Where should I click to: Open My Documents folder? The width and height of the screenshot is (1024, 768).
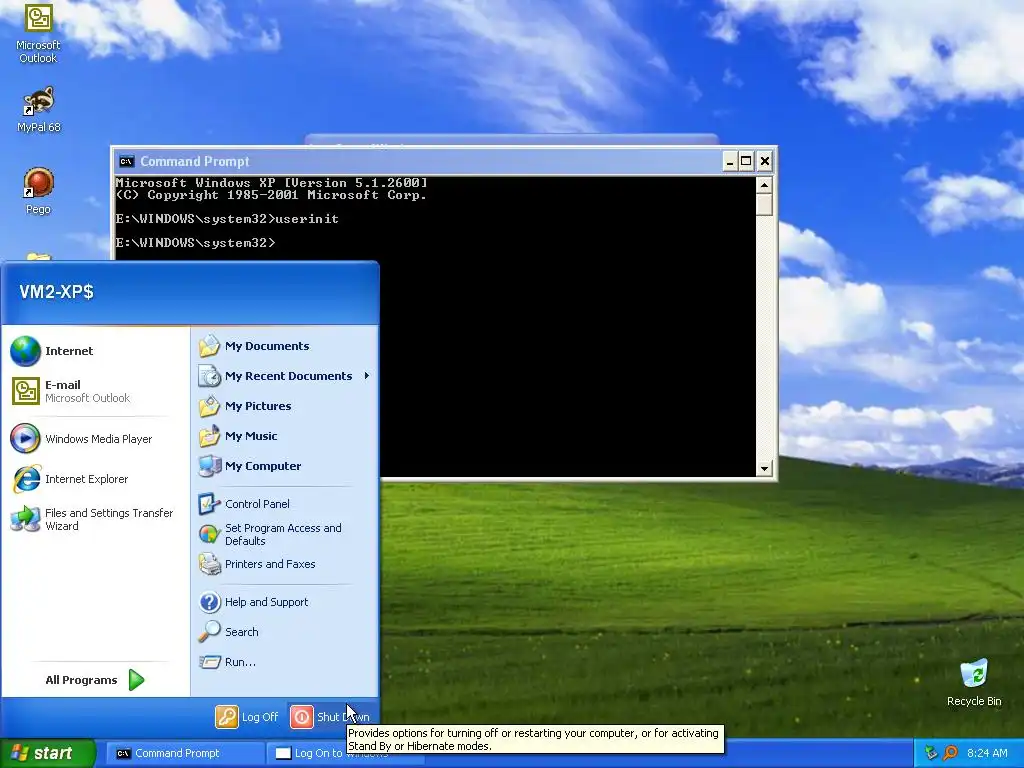(x=285, y=346)
